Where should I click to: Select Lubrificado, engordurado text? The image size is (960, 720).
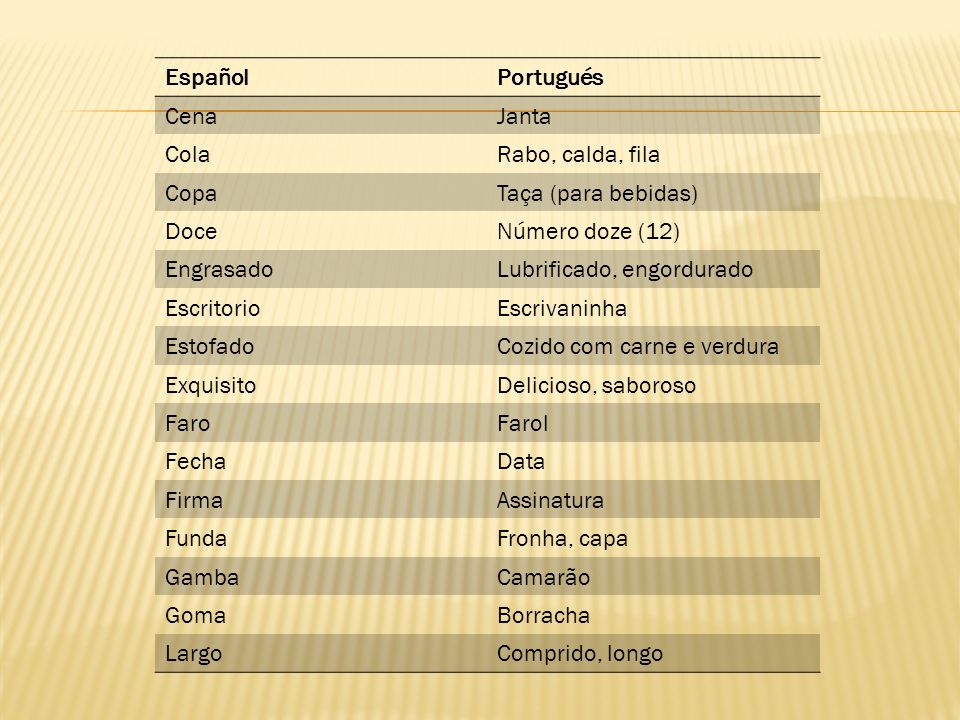pos(625,270)
